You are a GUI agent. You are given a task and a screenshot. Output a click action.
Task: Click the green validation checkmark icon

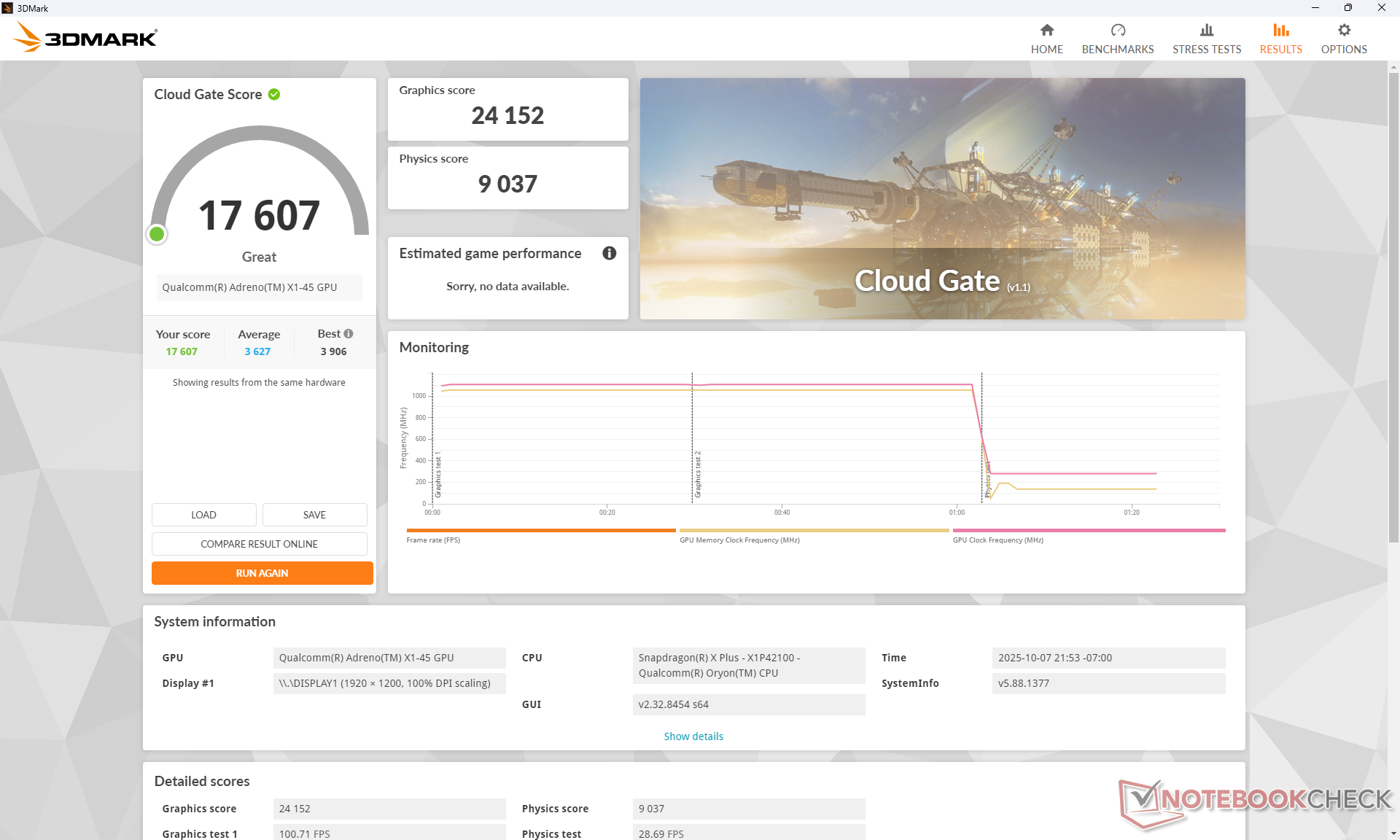click(x=274, y=94)
